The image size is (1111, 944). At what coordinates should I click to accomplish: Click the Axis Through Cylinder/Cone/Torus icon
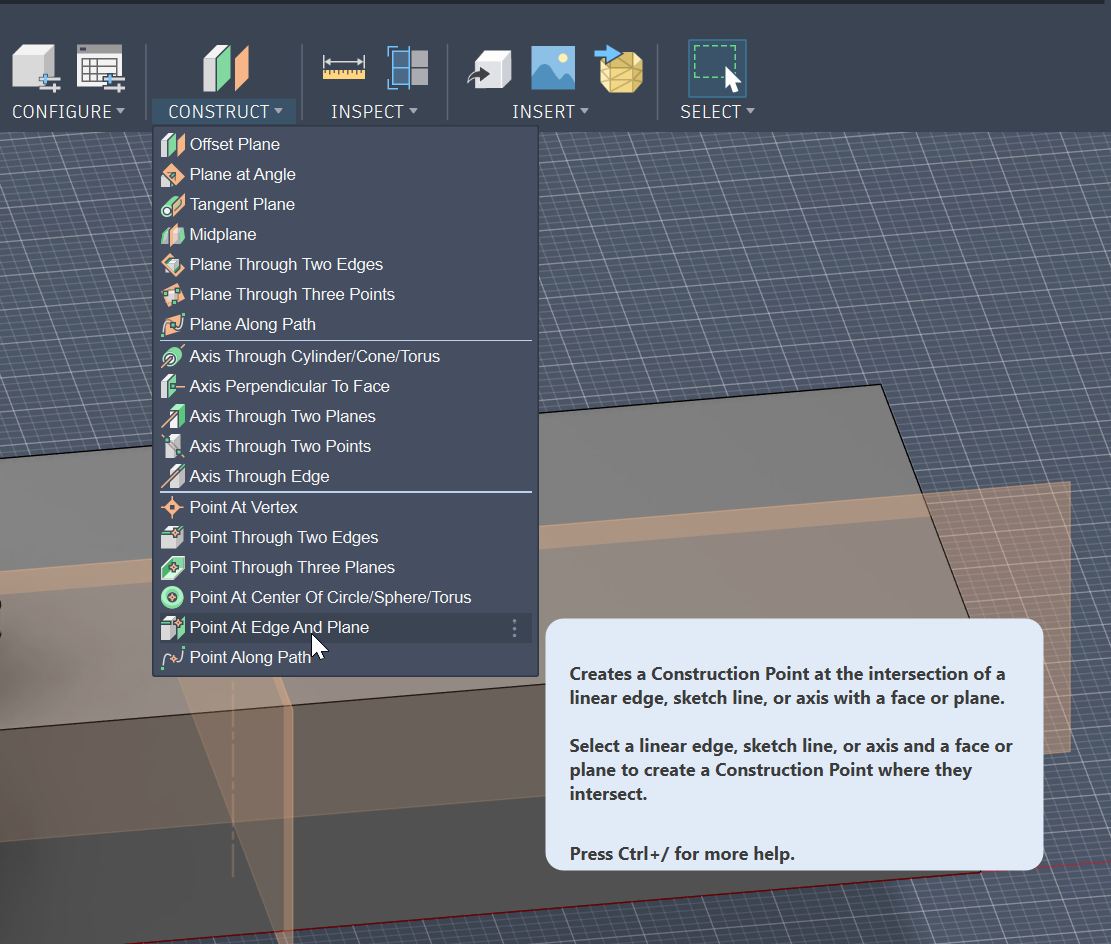[x=172, y=356]
